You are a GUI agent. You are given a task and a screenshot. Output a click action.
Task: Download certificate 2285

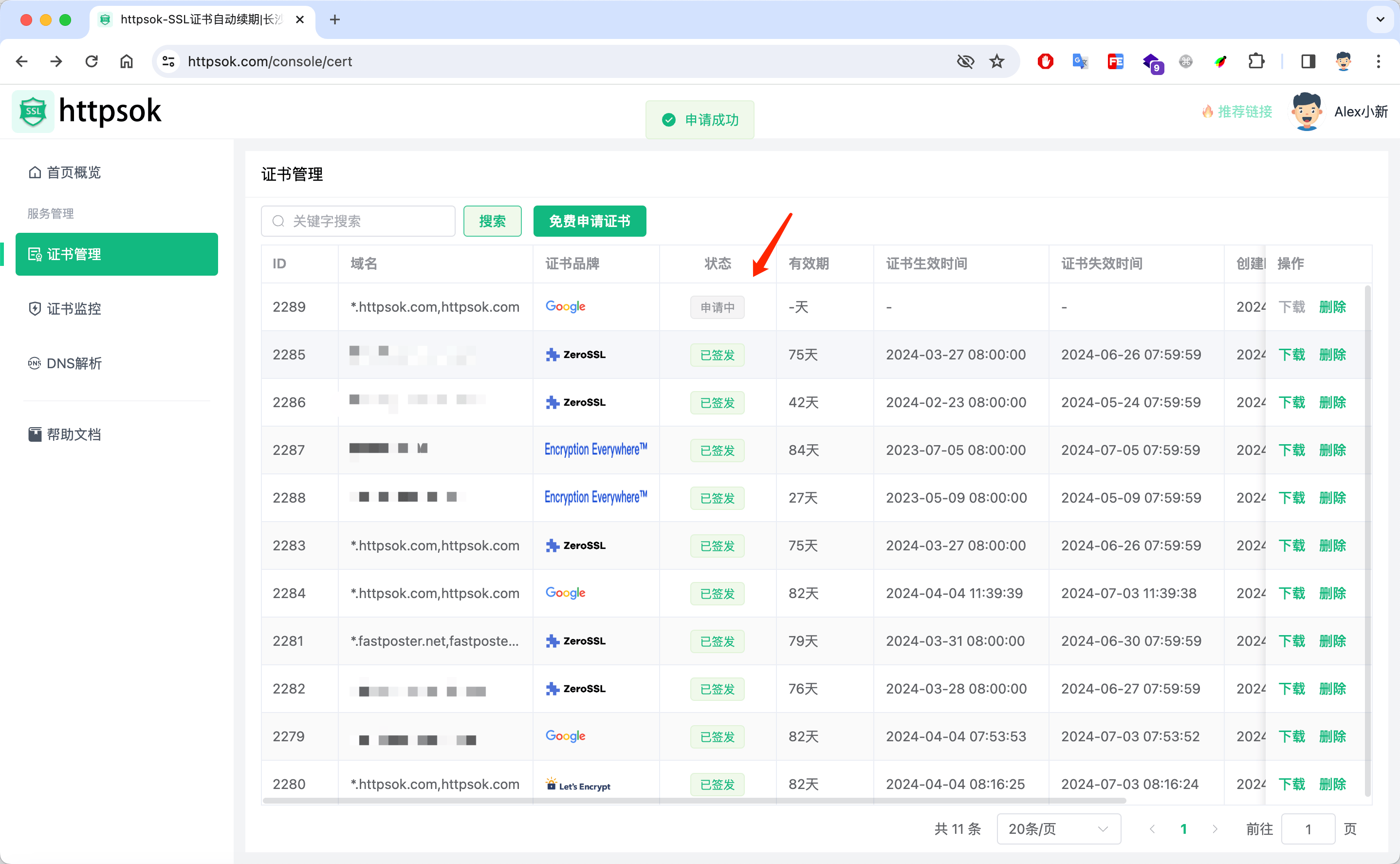tap(1291, 355)
